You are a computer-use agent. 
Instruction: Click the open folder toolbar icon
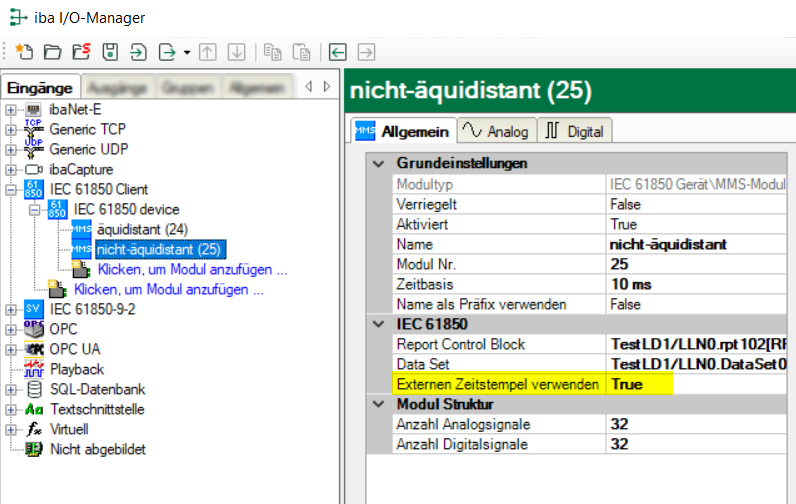coord(53,51)
